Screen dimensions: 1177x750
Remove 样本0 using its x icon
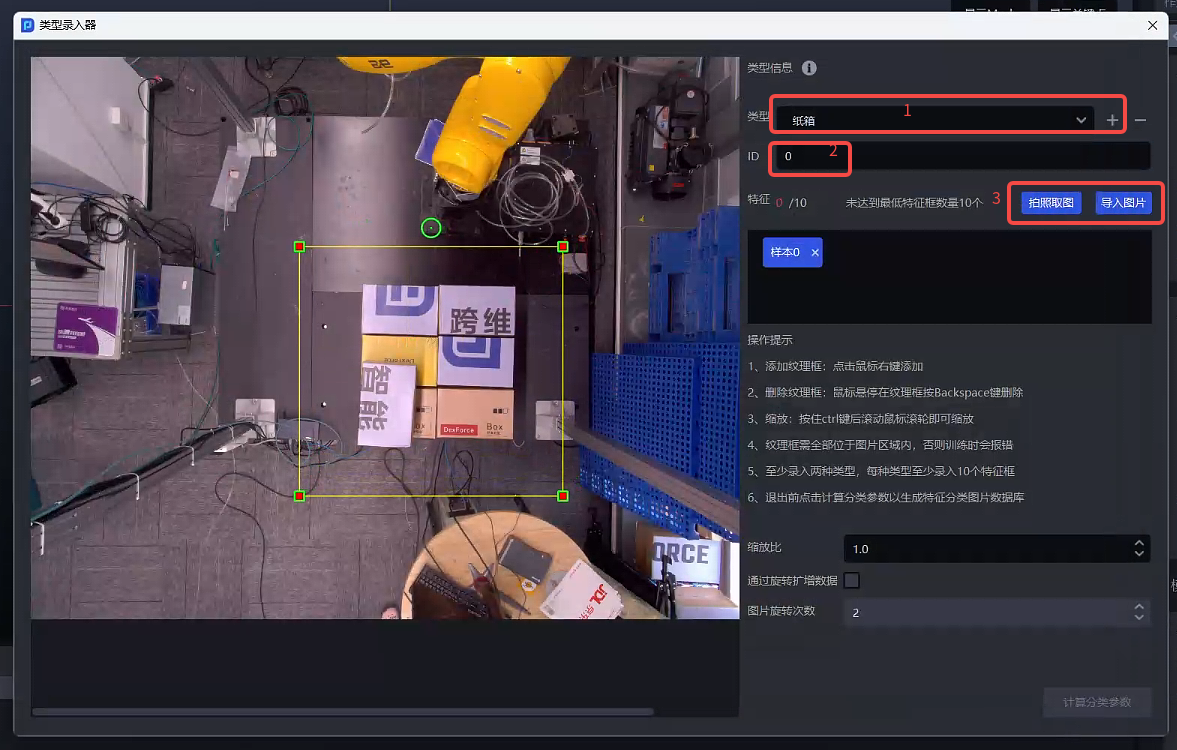coord(815,253)
